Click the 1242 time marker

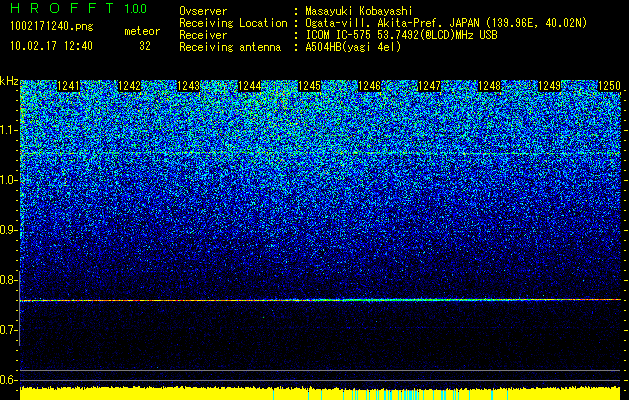click(130, 86)
